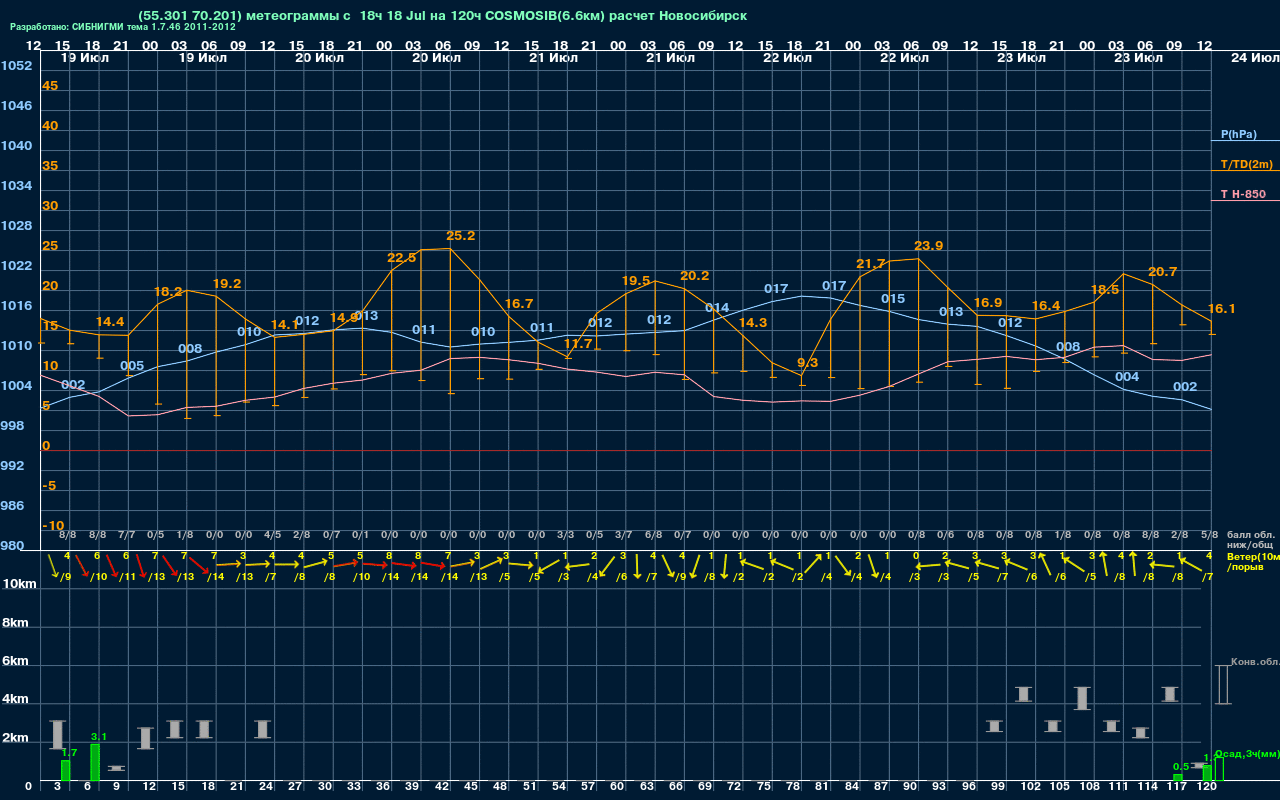Viewport: 1280px width, 800px height.
Task: Click the 16.7 temperature value
Action: coord(519,304)
